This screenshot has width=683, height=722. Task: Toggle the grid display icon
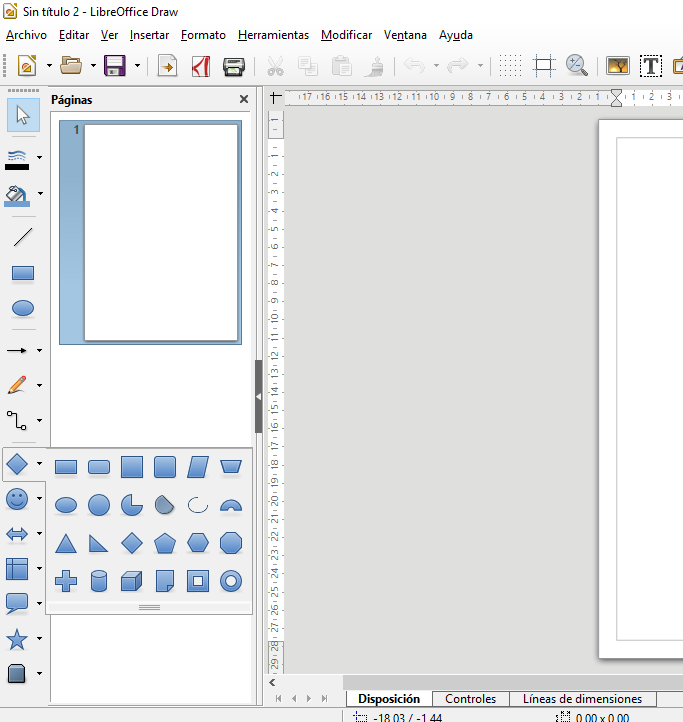(x=510, y=65)
